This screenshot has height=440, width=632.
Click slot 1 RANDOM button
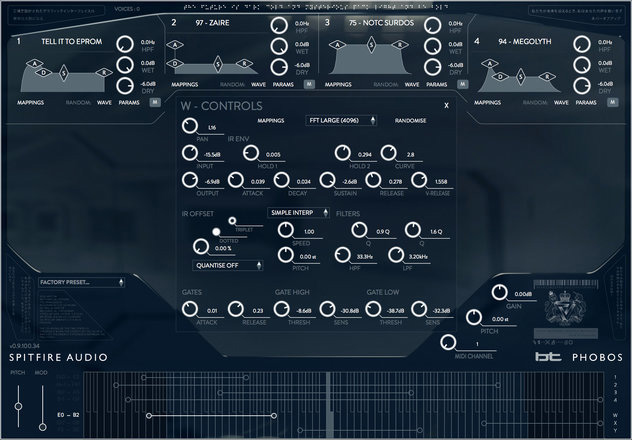tap(78, 103)
